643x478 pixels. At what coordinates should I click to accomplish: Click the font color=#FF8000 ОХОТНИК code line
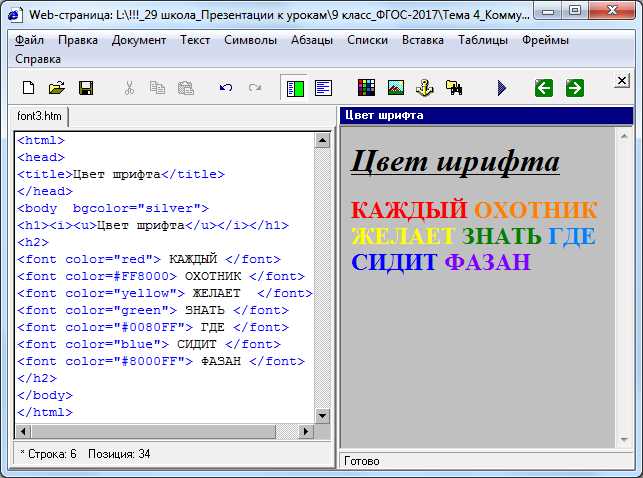pyautogui.click(x=161, y=277)
